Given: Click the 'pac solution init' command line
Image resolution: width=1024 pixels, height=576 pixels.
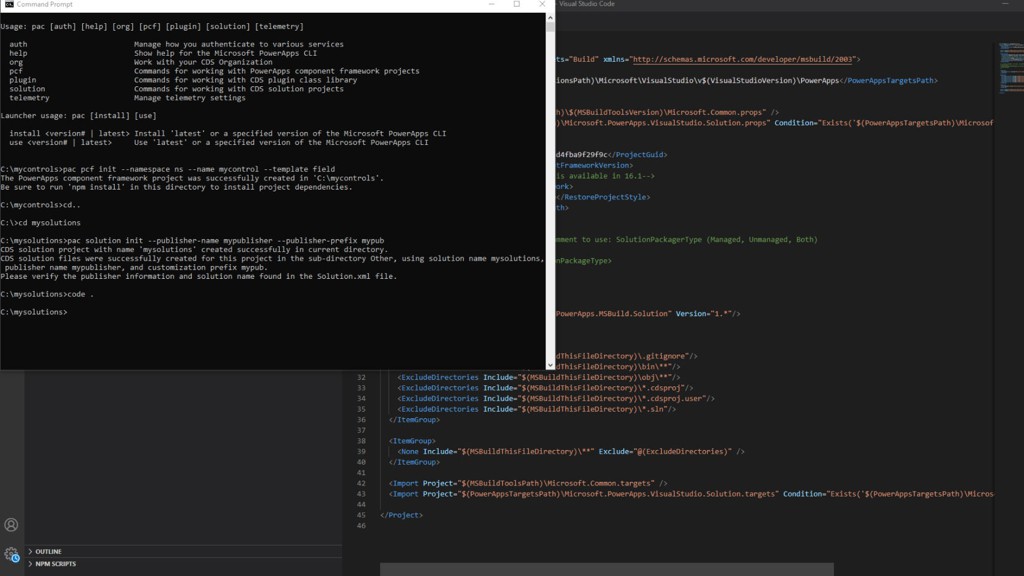Looking at the screenshot, I should [x=192, y=240].
